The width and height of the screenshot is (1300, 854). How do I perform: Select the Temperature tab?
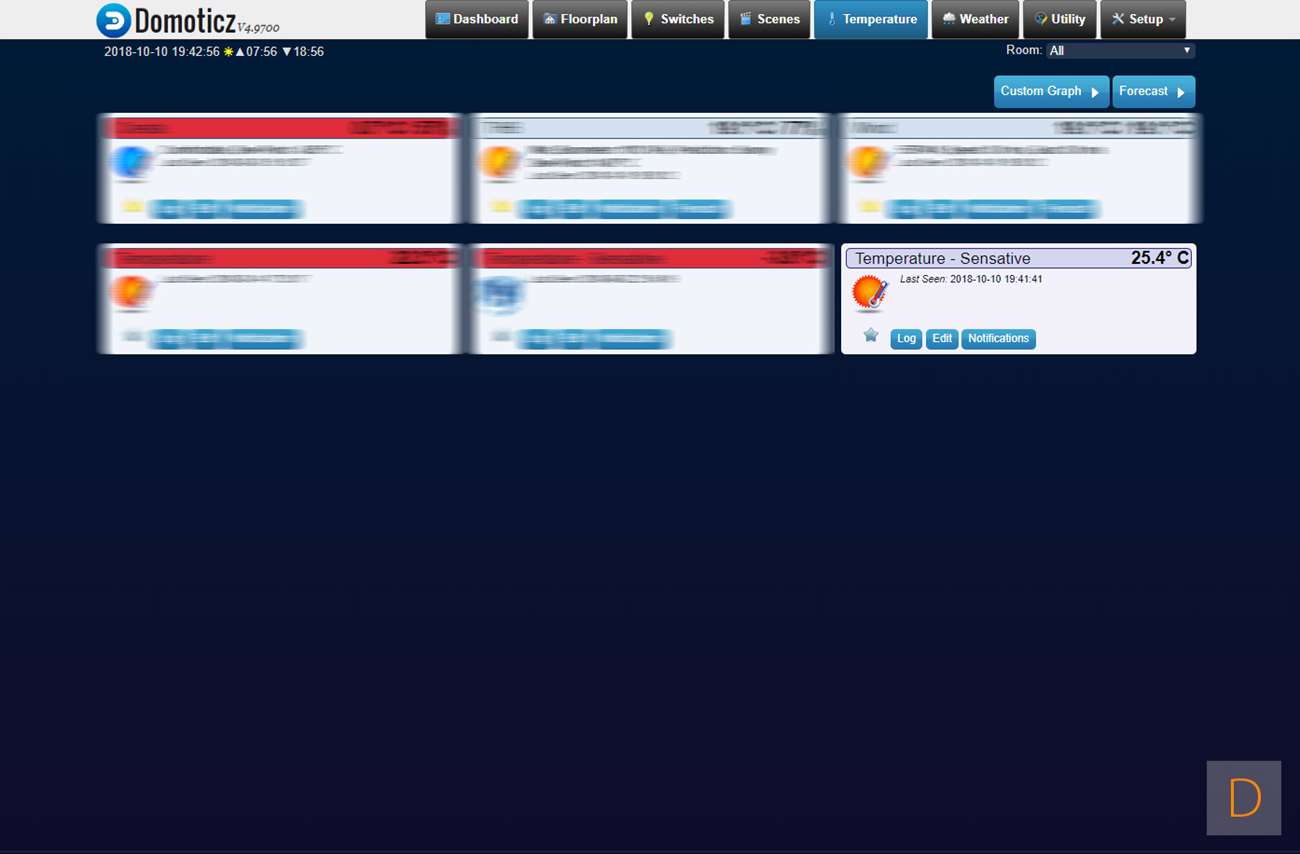click(871, 19)
